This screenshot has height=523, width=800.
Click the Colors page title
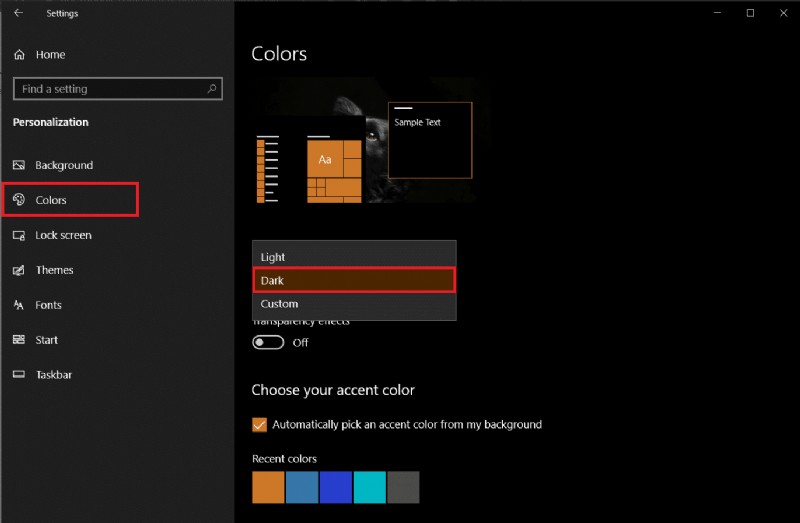click(x=279, y=54)
